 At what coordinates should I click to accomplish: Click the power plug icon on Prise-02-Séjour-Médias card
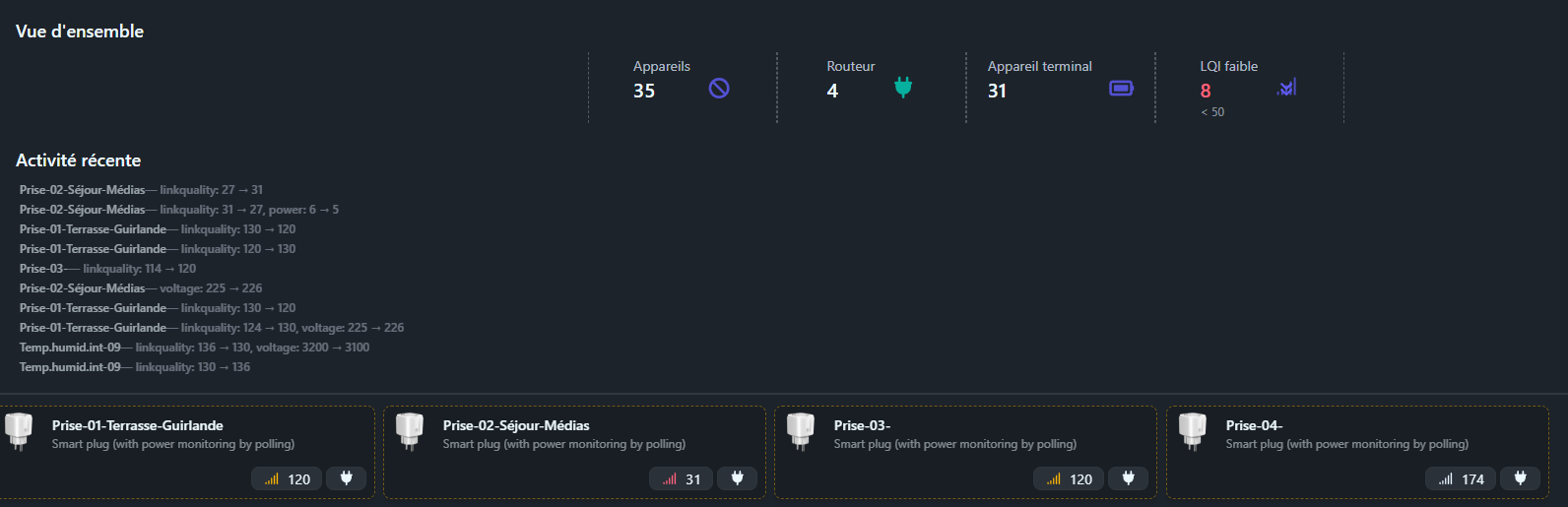click(738, 478)
